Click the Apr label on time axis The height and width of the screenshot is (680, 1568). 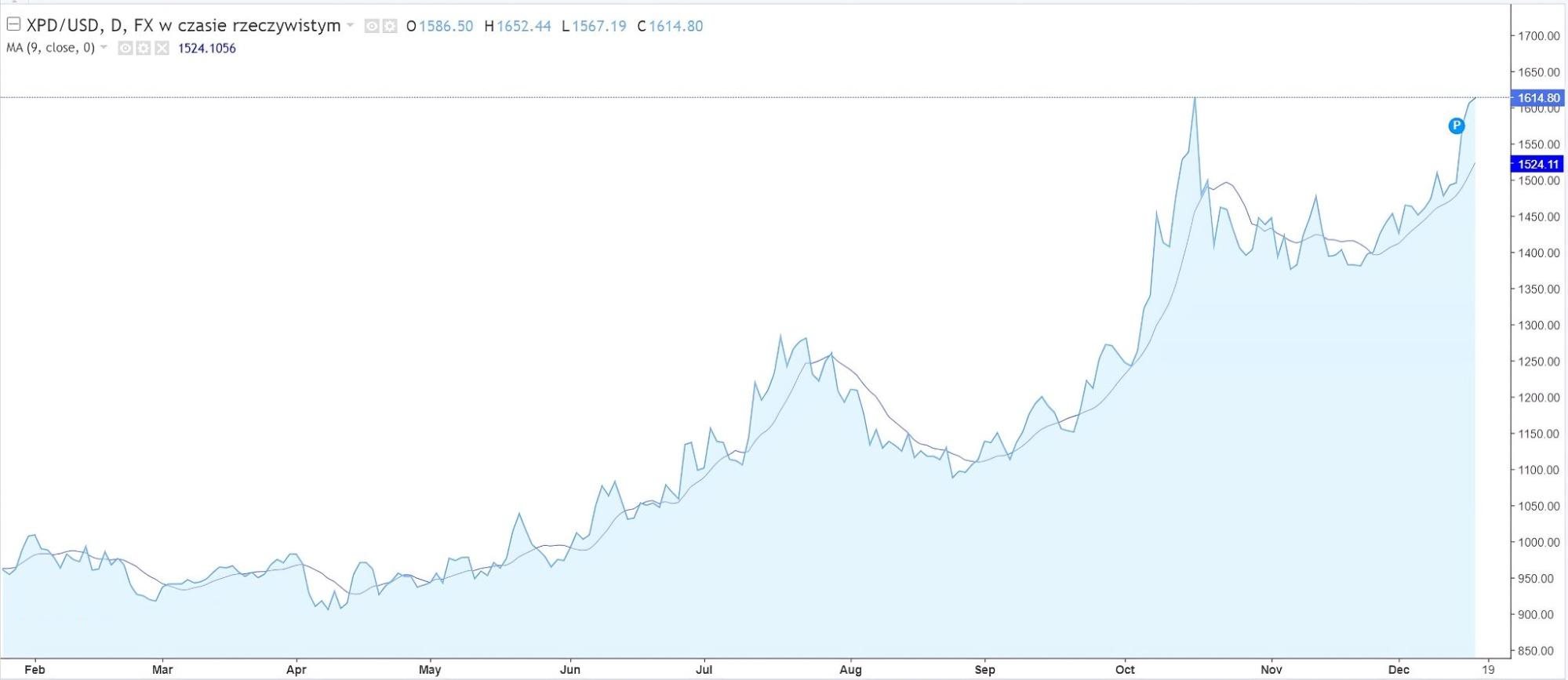[x=296, y=669]
